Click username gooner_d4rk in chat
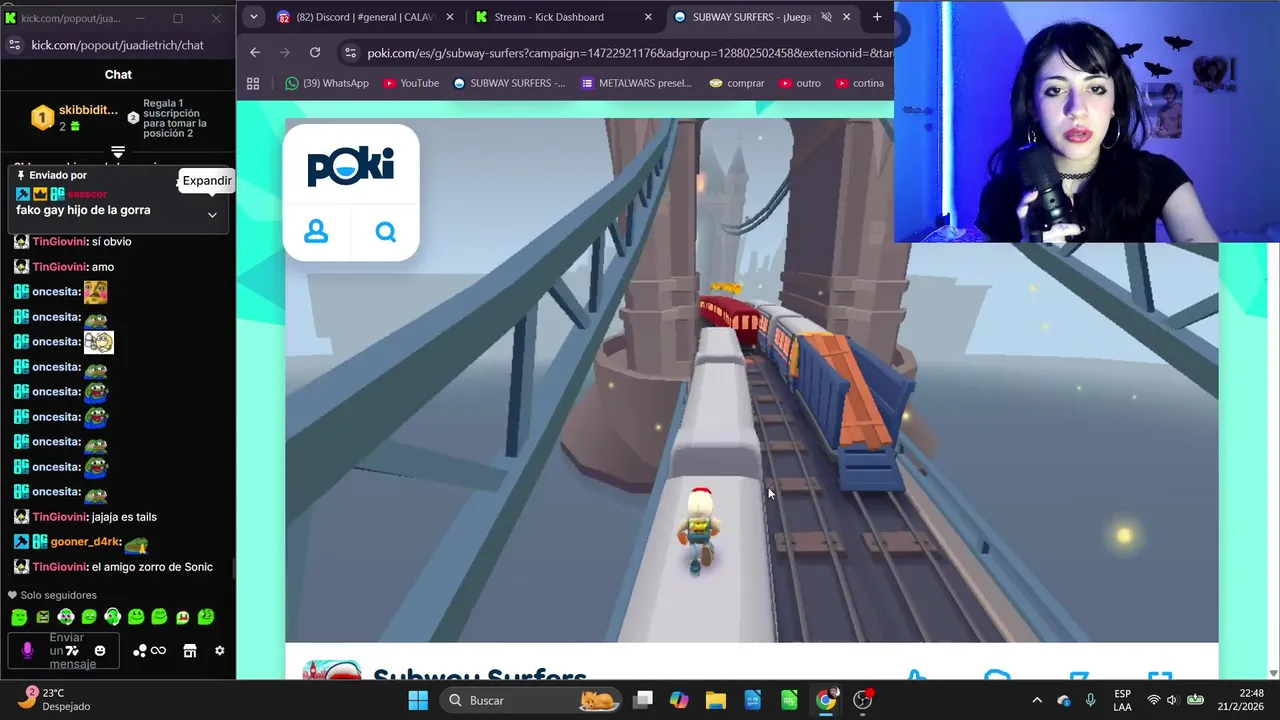Screen dimensions: 1280x720 click(x=85, y=542)
